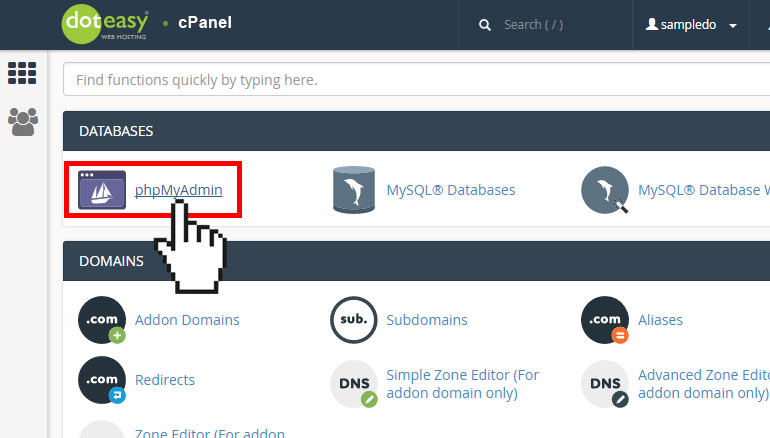Open the Aliases .com icon
This screenshot has width=770, height=438.
605,321
